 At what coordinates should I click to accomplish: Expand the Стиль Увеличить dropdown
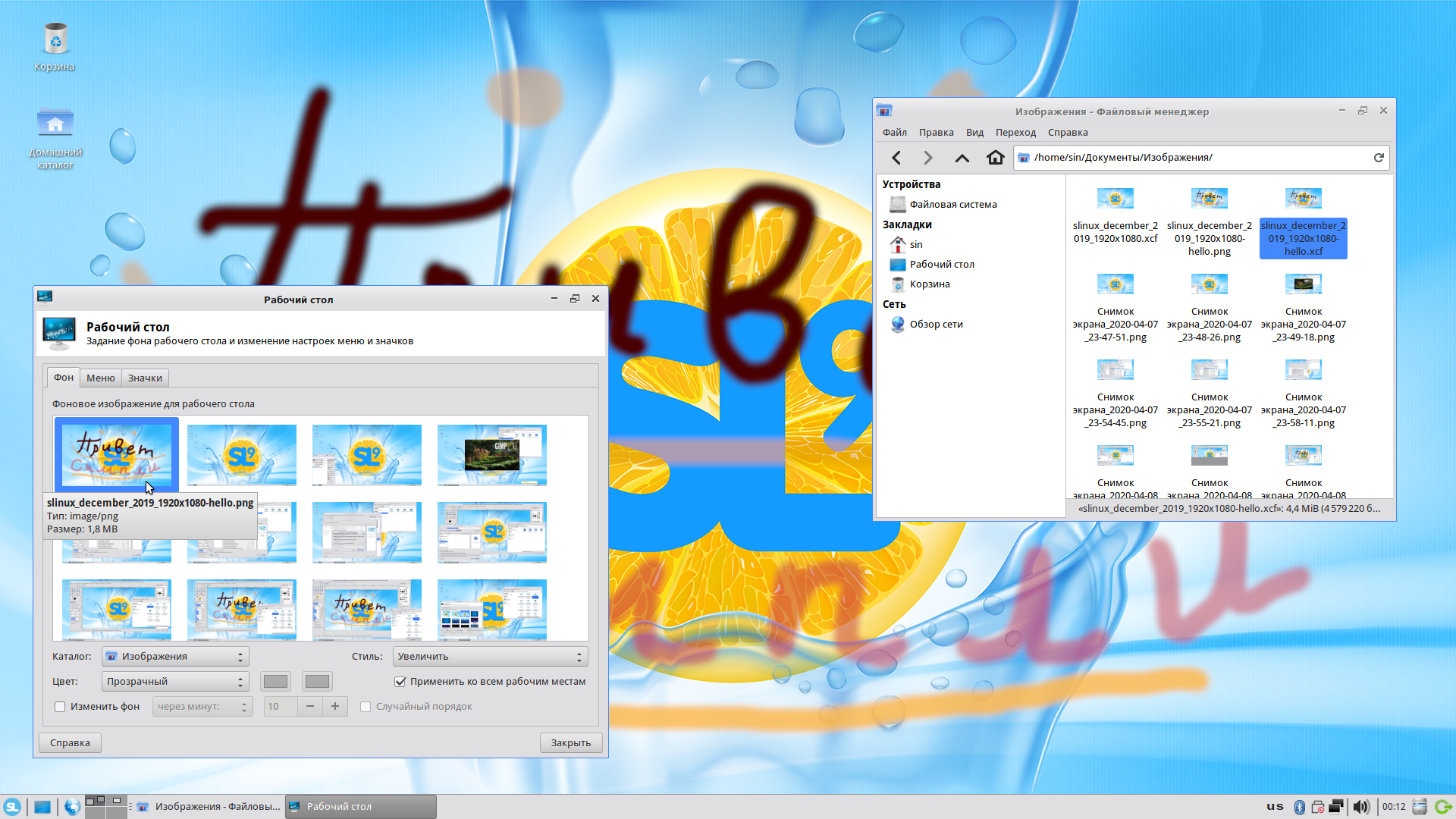[x=490, y=657]
